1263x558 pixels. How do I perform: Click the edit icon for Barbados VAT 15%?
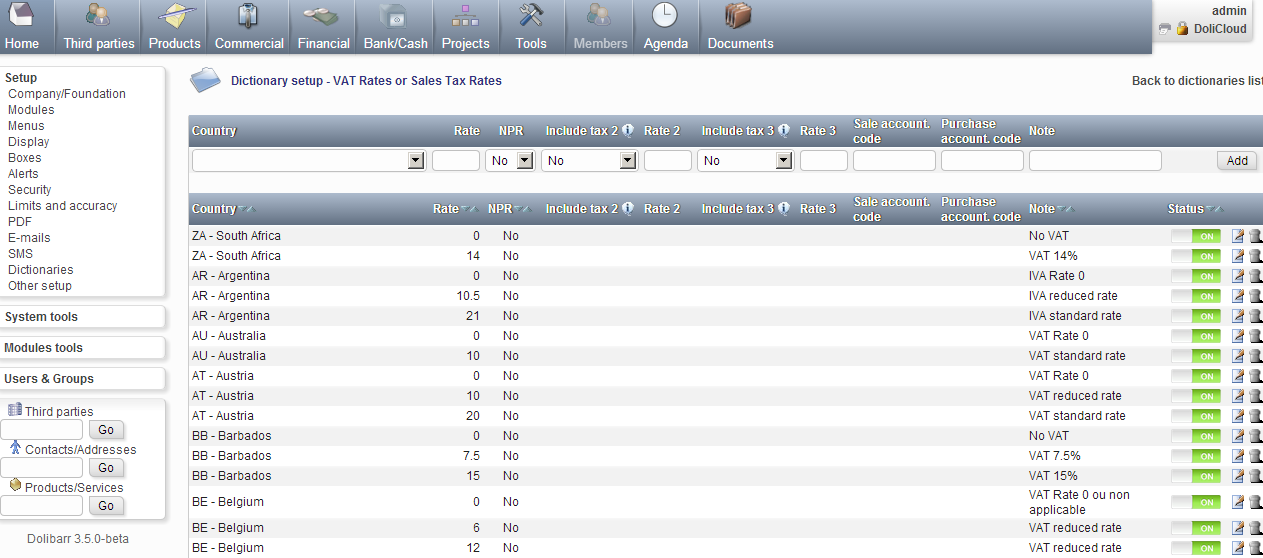1238,476
